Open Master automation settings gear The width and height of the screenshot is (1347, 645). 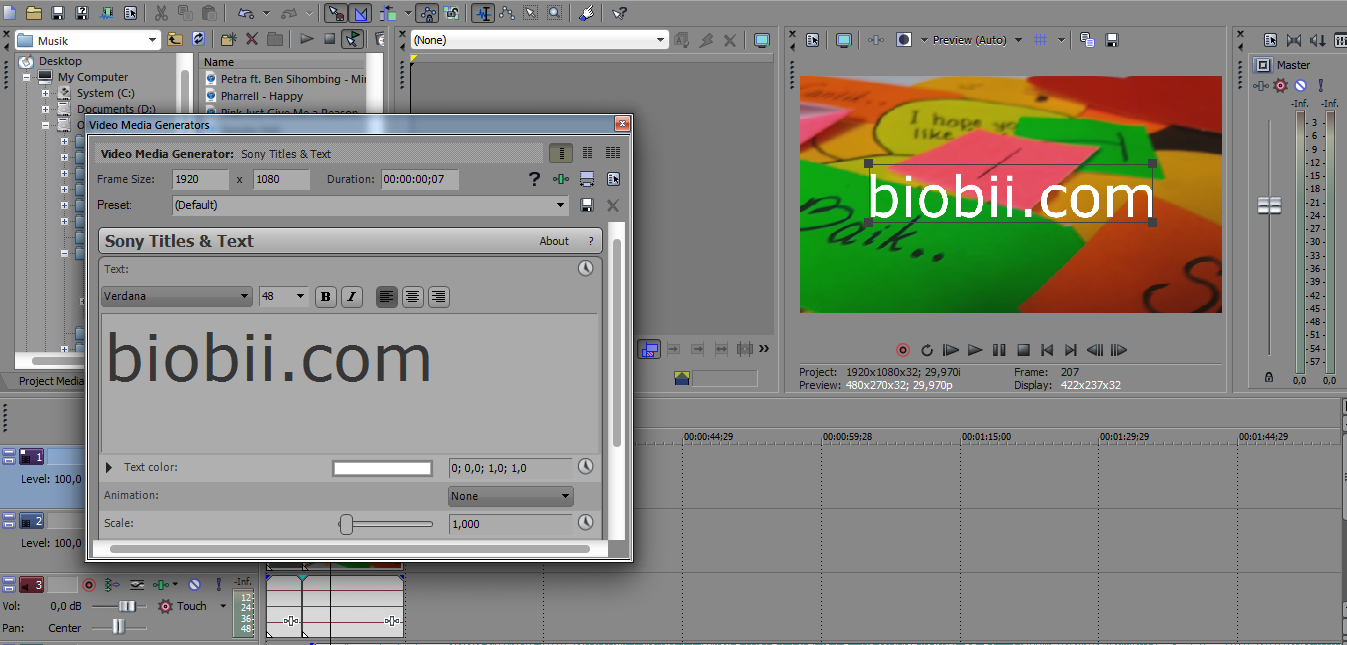click(1281, 86)
